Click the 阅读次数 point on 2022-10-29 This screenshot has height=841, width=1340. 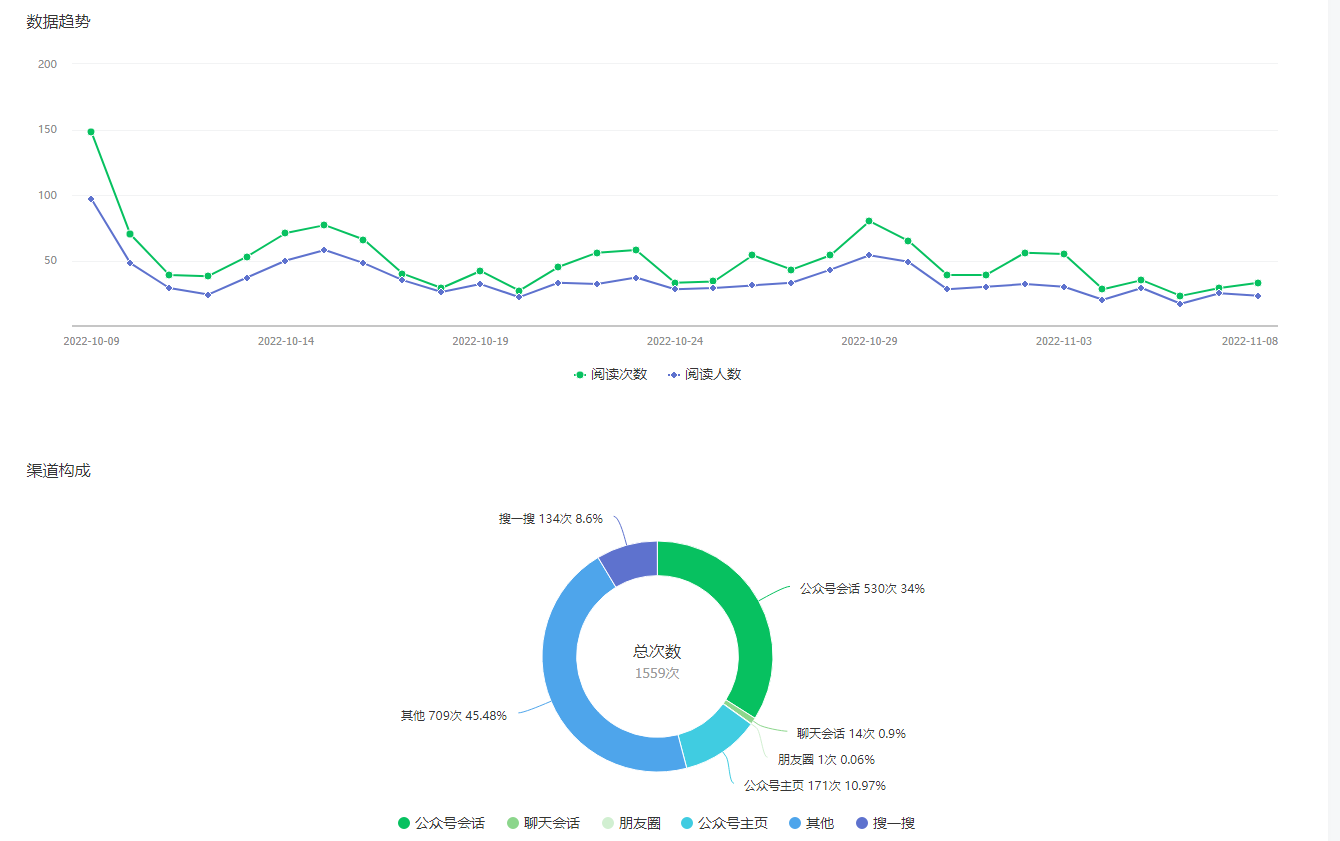click(x=869, y=221)
